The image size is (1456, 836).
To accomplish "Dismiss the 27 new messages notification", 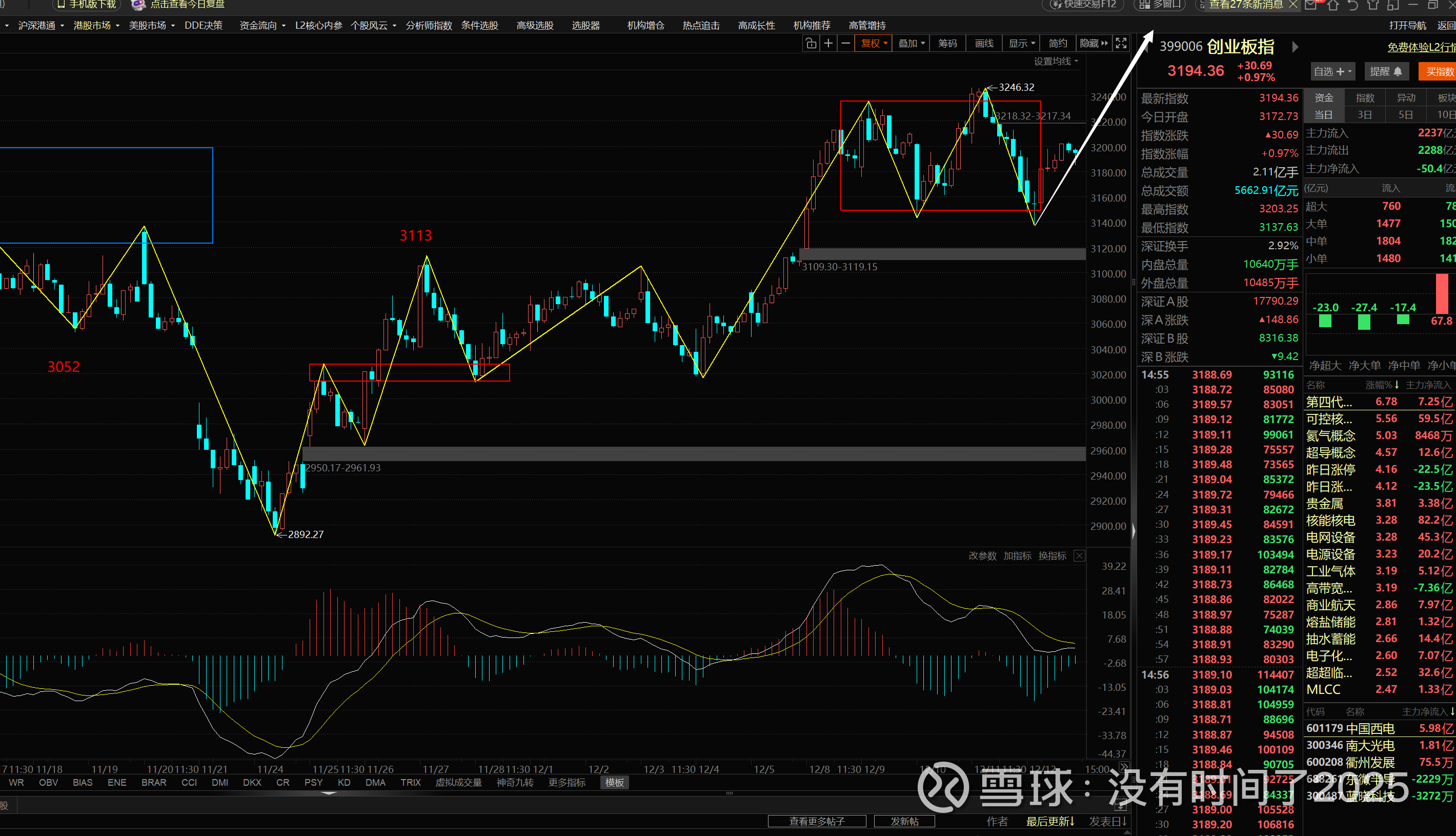I will 1292,5.
